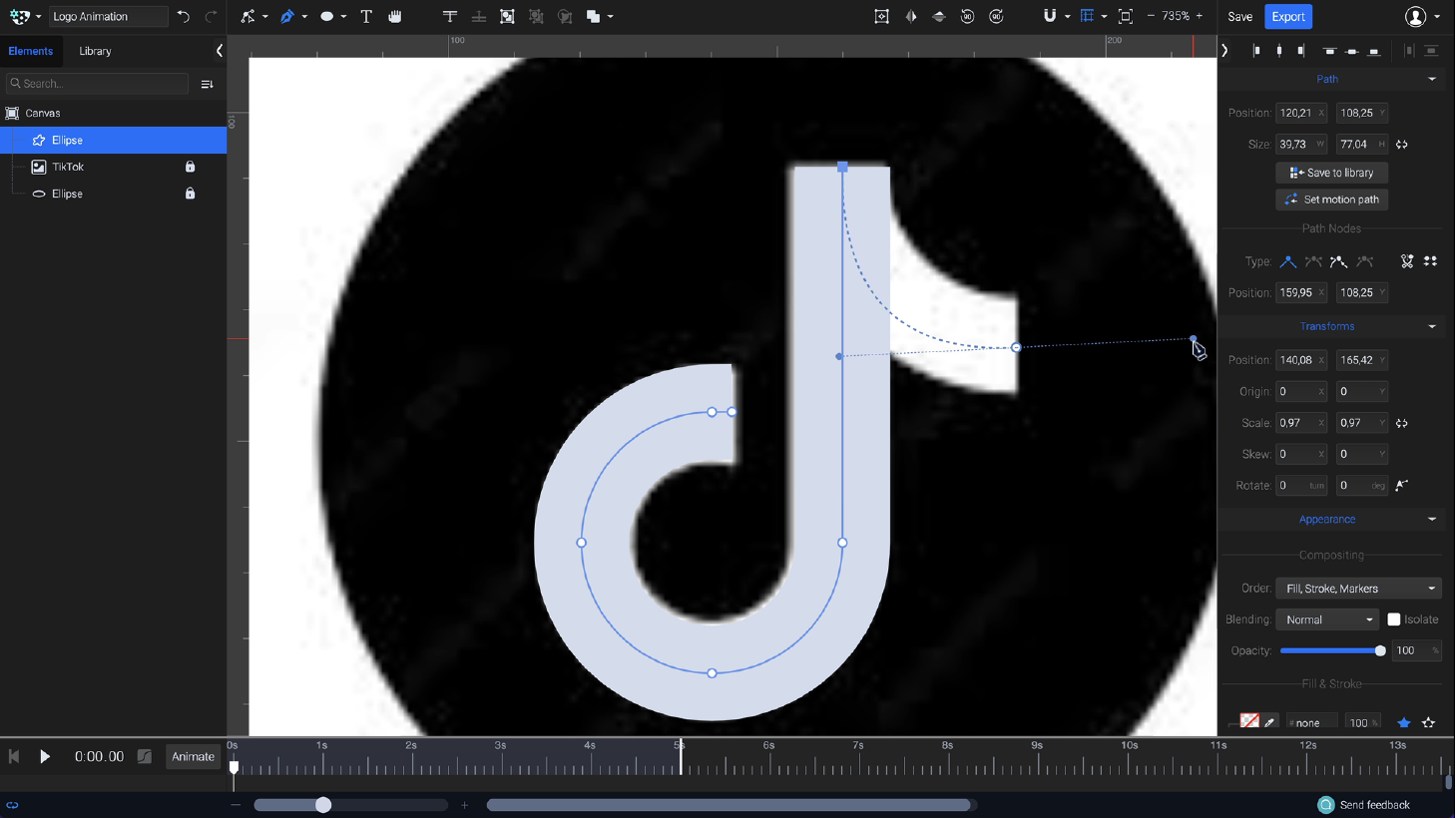Image resolution: width=1456 pixels, height=819 pixels.
Task: Open the Blending mode dropdown
Action: 1327,619
